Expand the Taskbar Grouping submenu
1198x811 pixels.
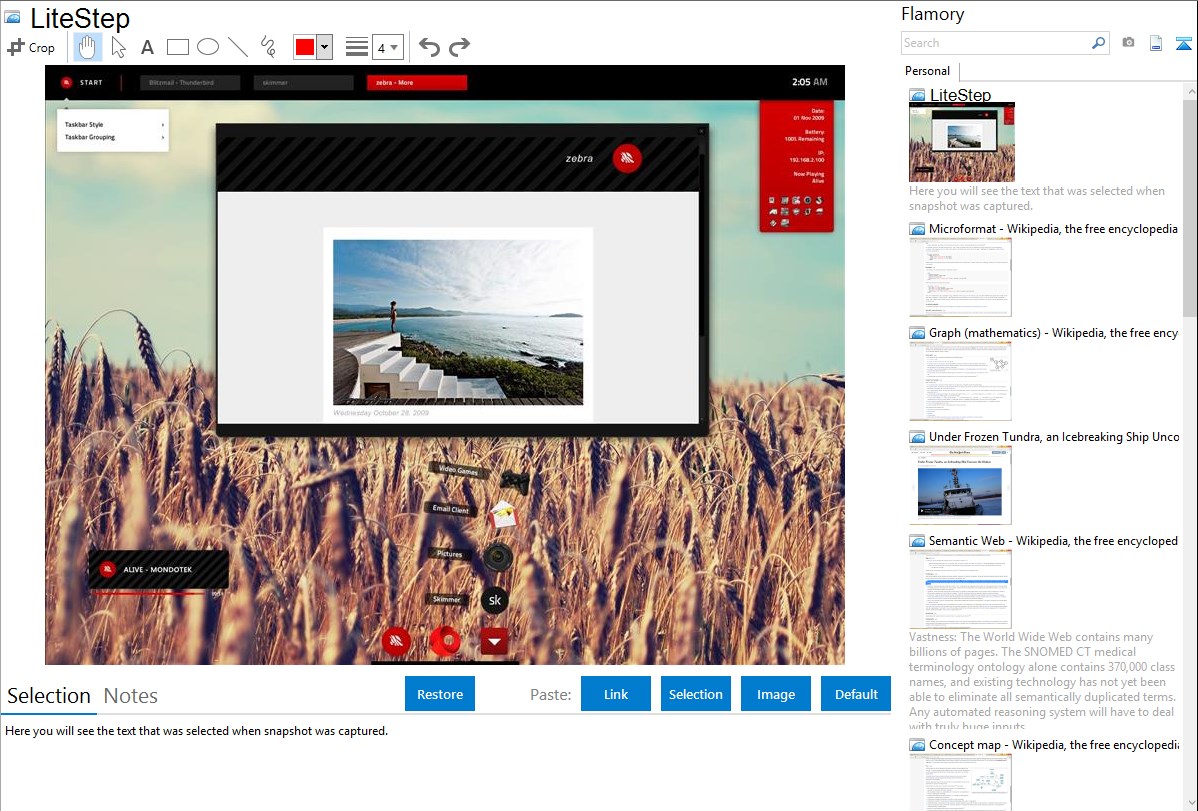click(x=113, y=138)
